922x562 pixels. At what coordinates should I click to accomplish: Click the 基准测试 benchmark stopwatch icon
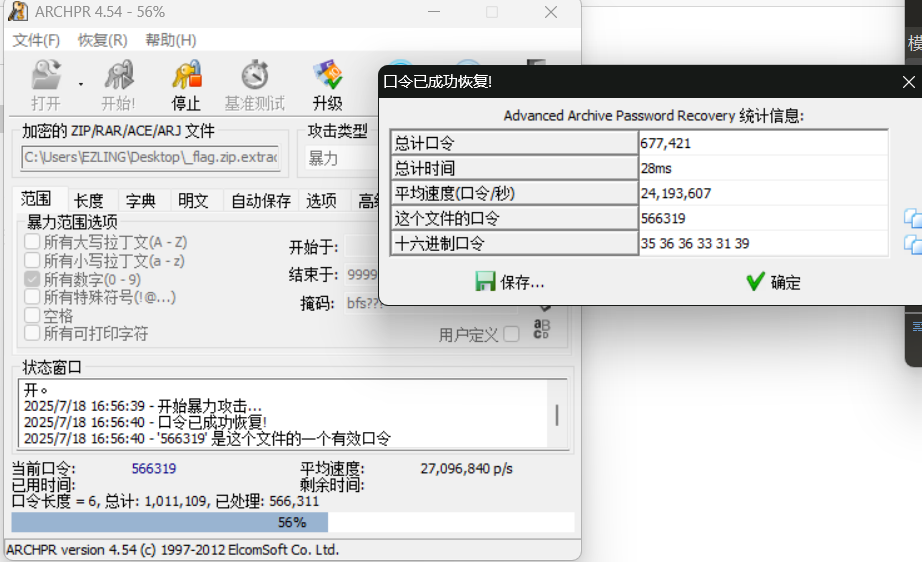point(254,78)
